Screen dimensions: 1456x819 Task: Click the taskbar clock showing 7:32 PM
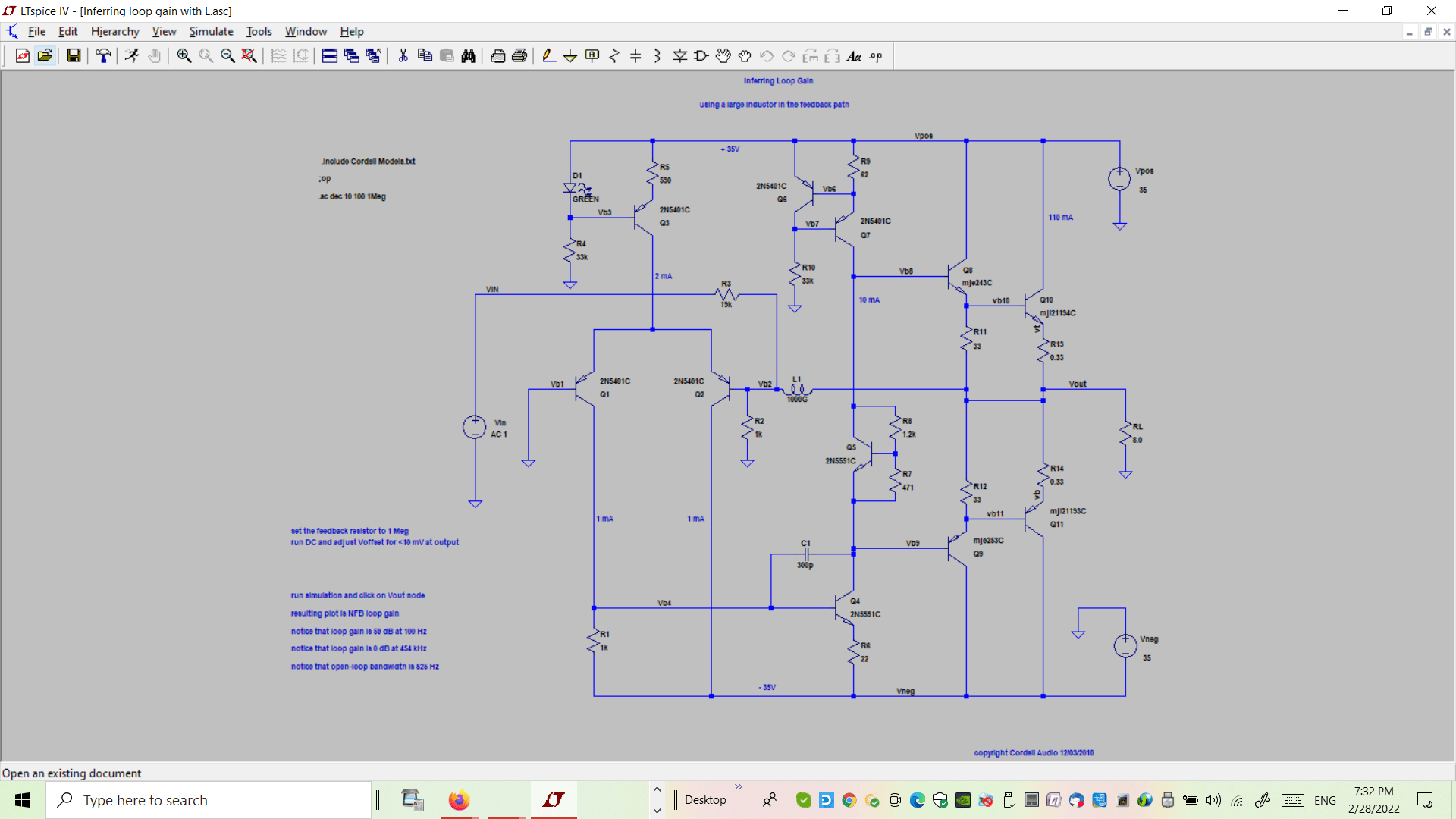[x=1373, y=800]
